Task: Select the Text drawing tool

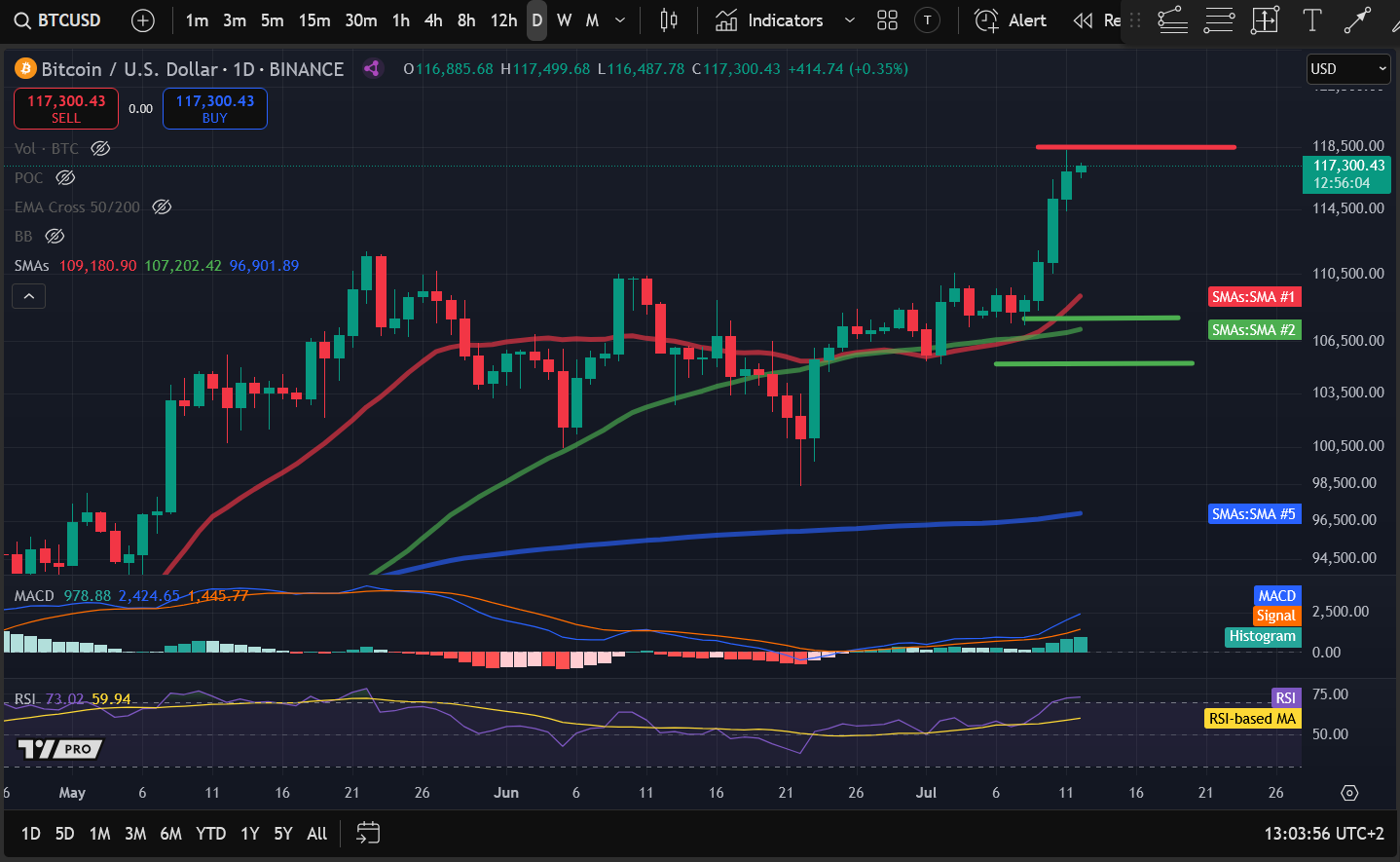Action: (1311, 20)
